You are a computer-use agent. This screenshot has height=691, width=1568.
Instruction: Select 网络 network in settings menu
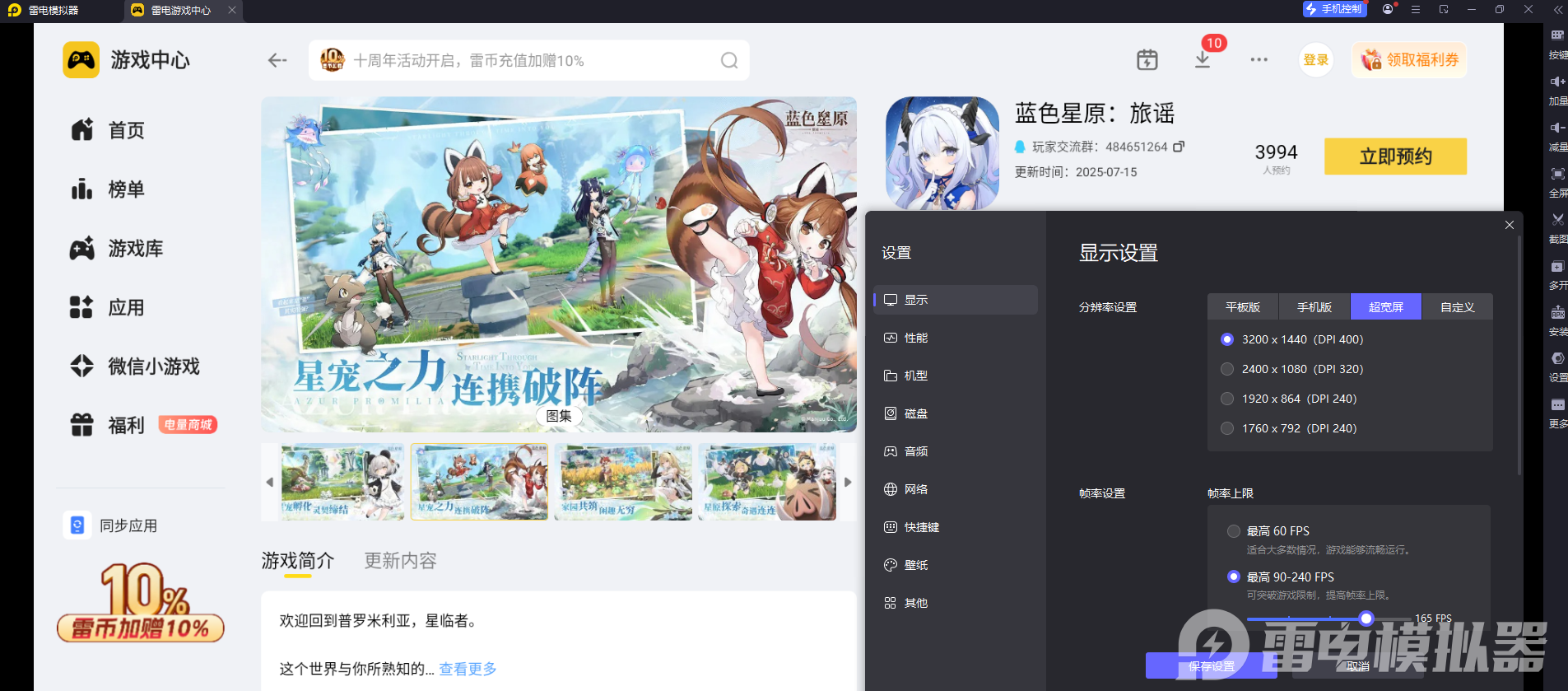956,489
